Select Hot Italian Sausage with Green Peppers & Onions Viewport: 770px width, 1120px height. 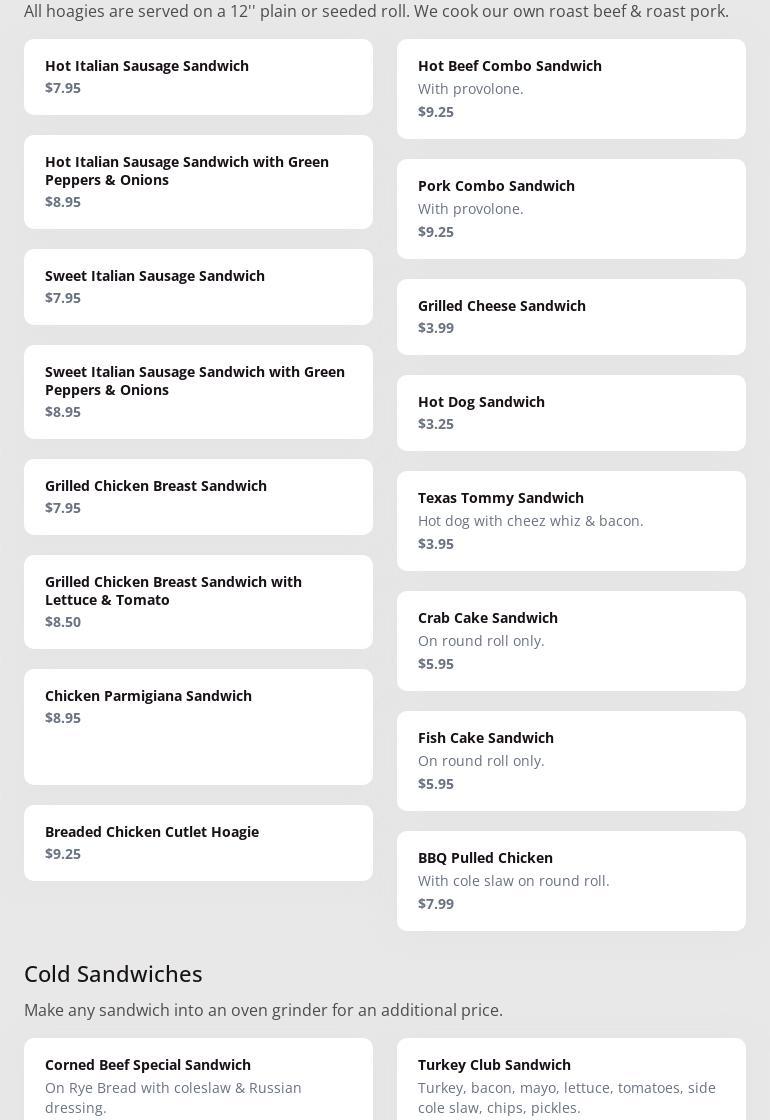pyautogui.click(x=198, y=181)
